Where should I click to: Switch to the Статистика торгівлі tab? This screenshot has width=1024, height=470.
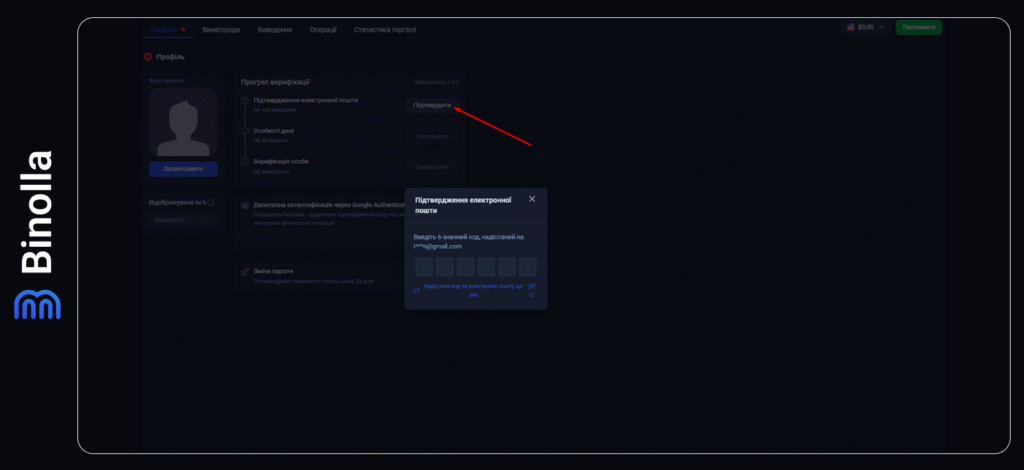[385, 30]
